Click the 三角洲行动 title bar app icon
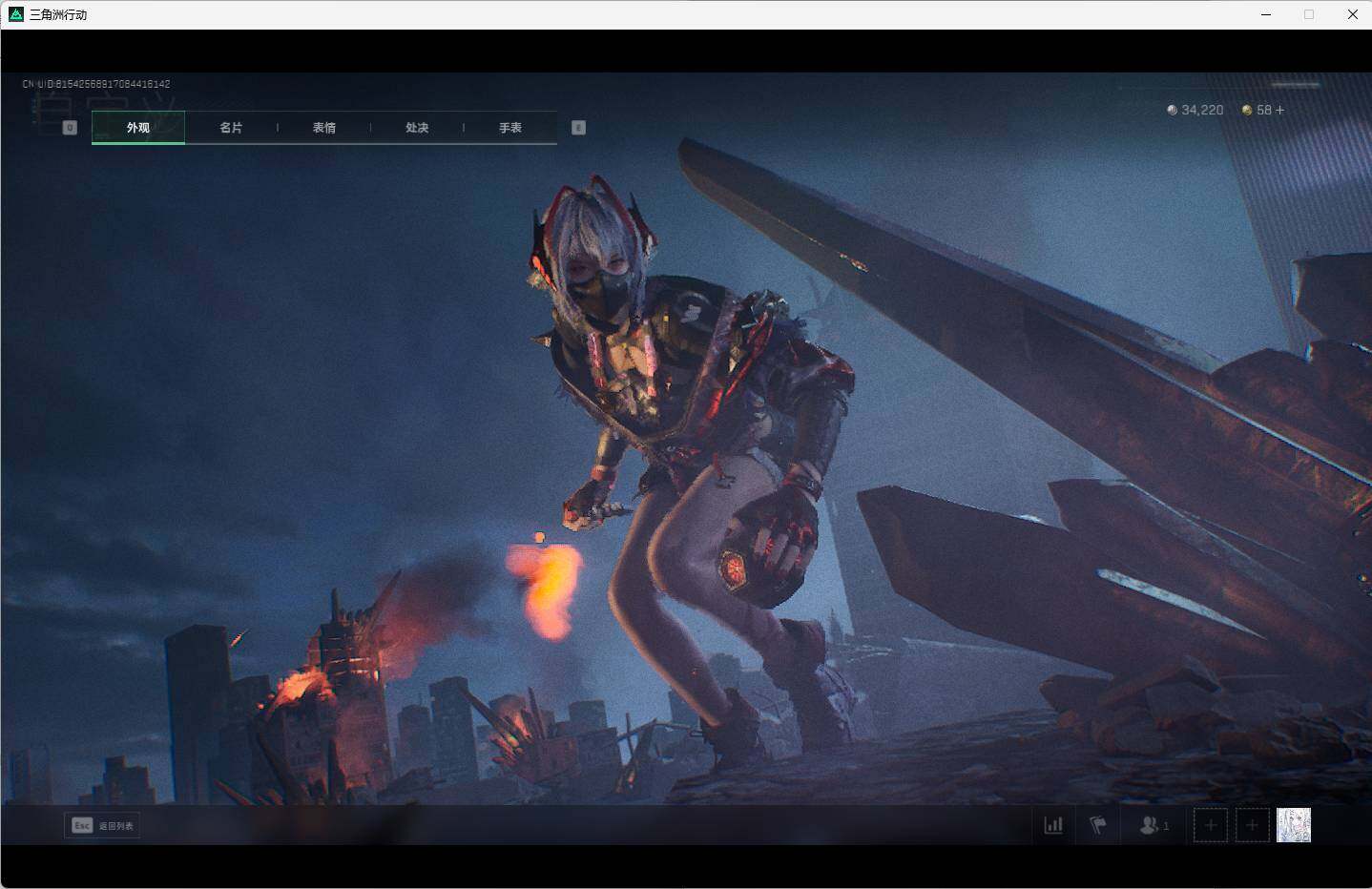 pos(16,14)
